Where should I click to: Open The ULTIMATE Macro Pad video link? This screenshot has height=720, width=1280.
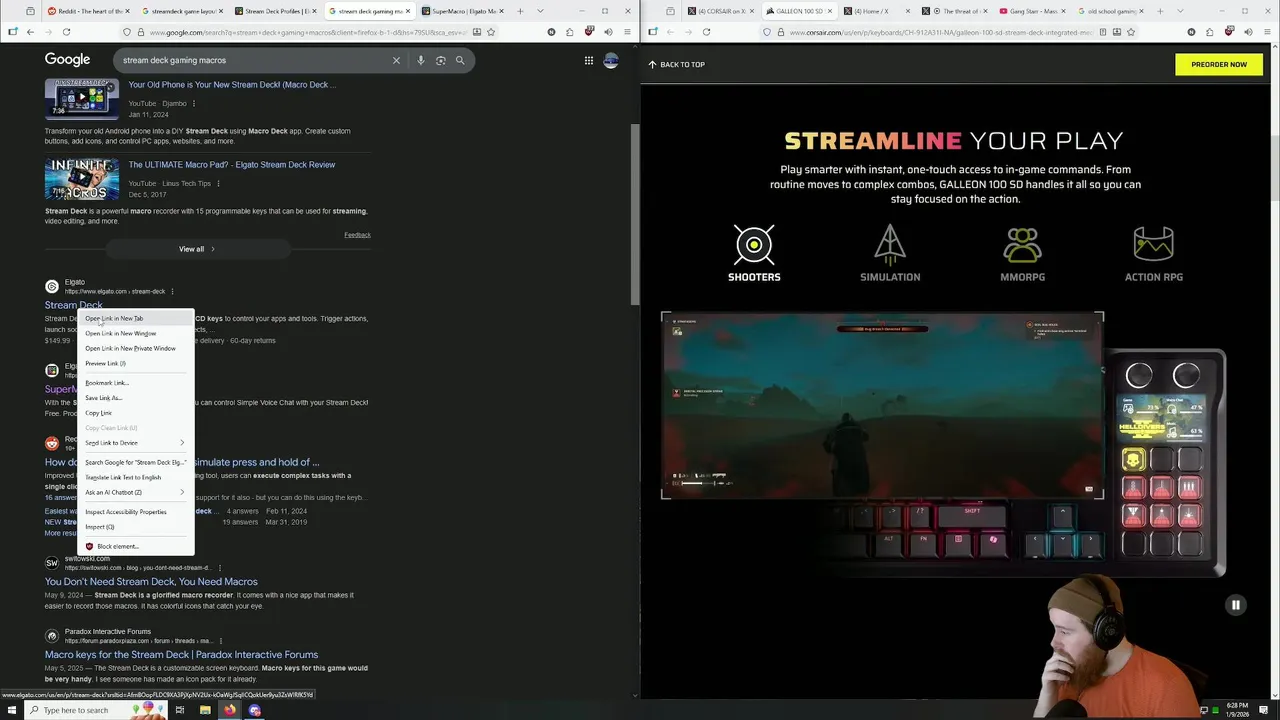click(x=231, y=165)
